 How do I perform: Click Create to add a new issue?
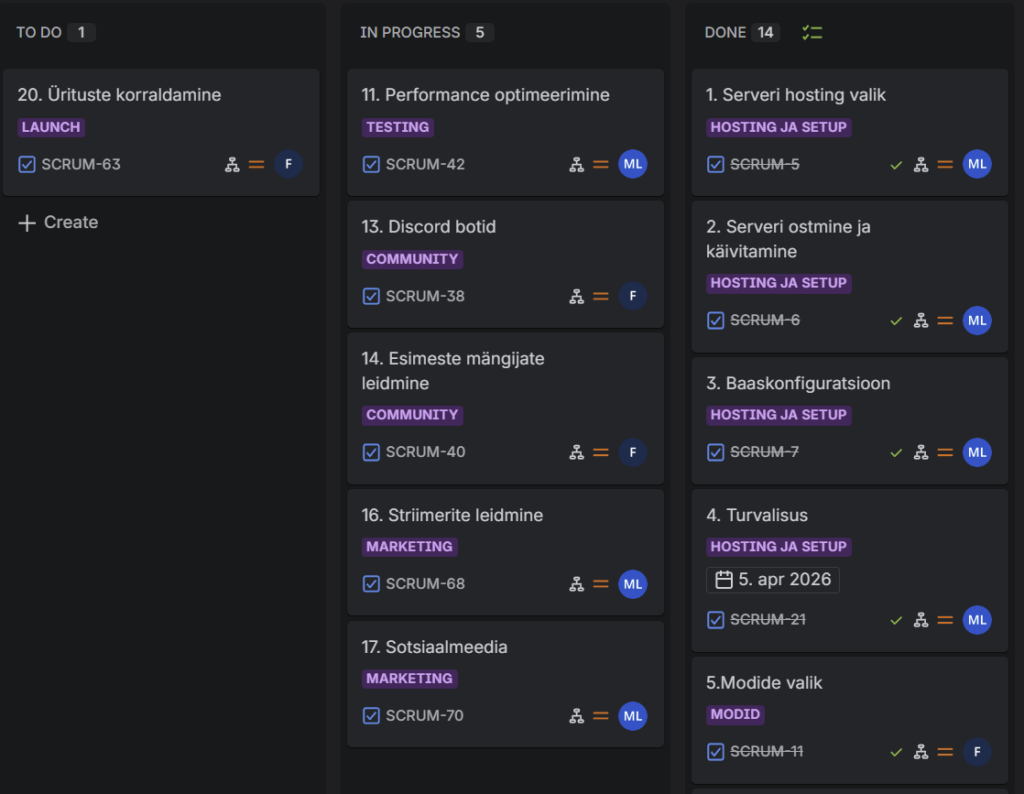pyautogui.click(x=58, y=223)
